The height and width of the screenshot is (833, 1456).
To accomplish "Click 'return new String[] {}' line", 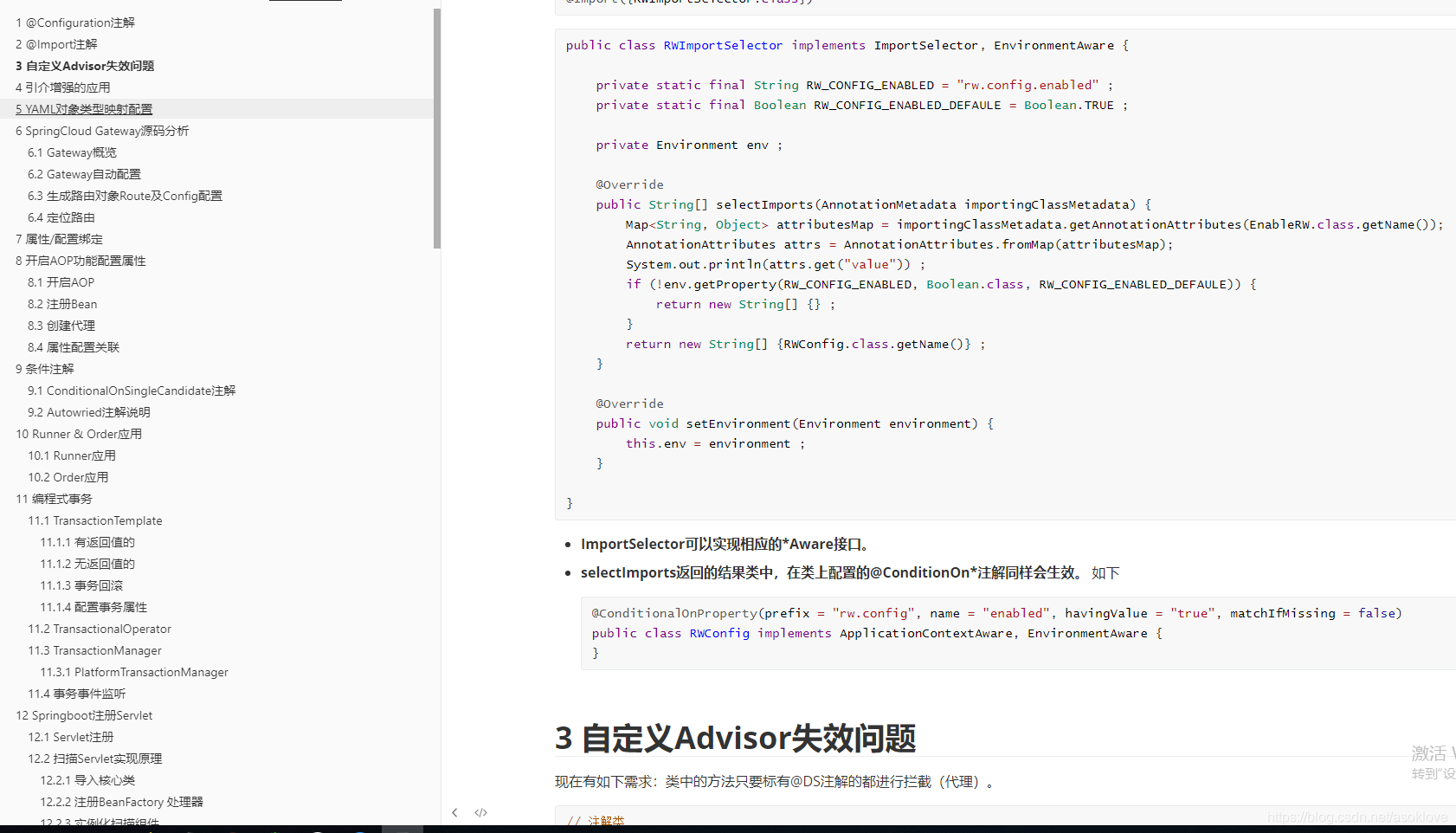I will tap(746, 304).
